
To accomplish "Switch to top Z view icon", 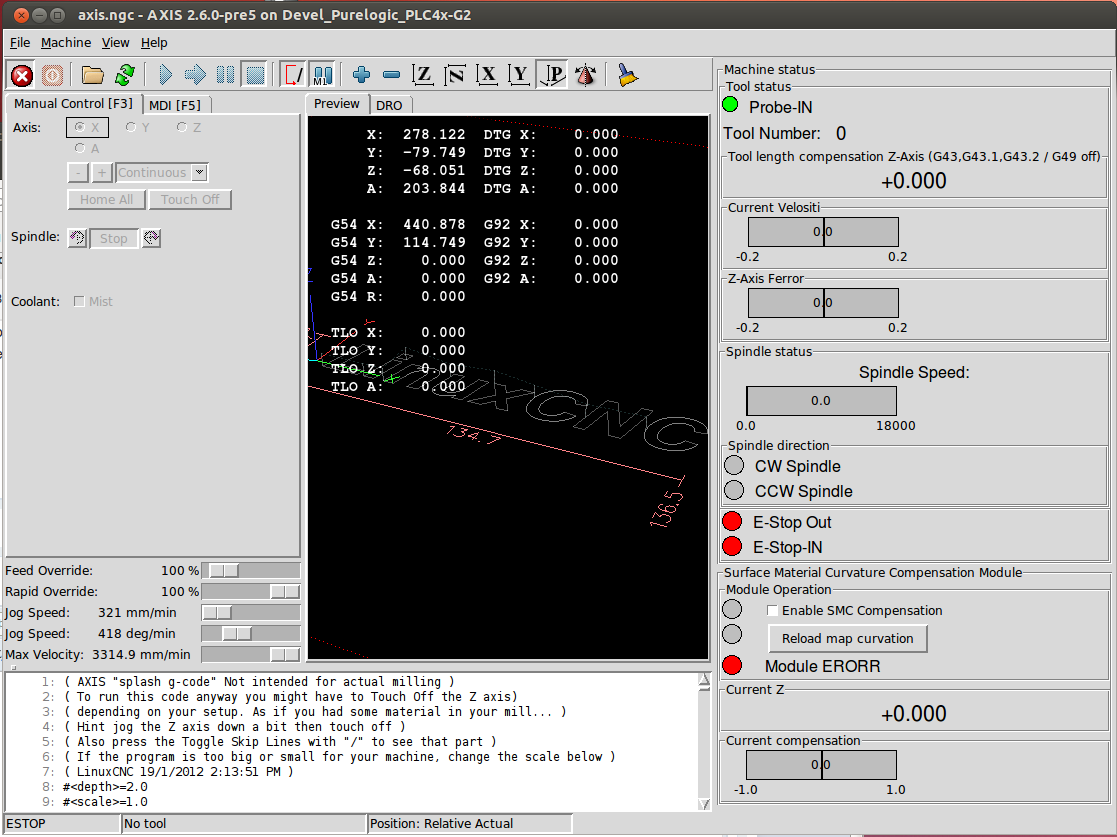I will pos(423,75).
